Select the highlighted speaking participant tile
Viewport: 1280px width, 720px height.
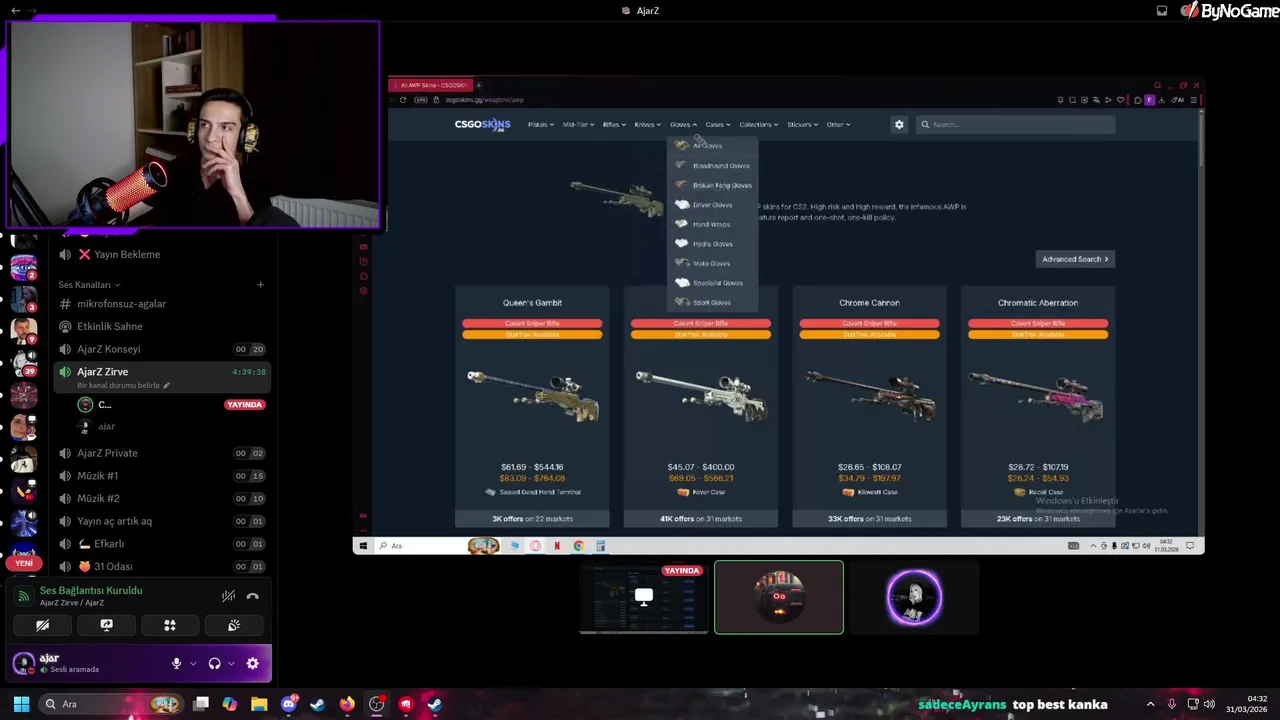click(x=779, y=597)
